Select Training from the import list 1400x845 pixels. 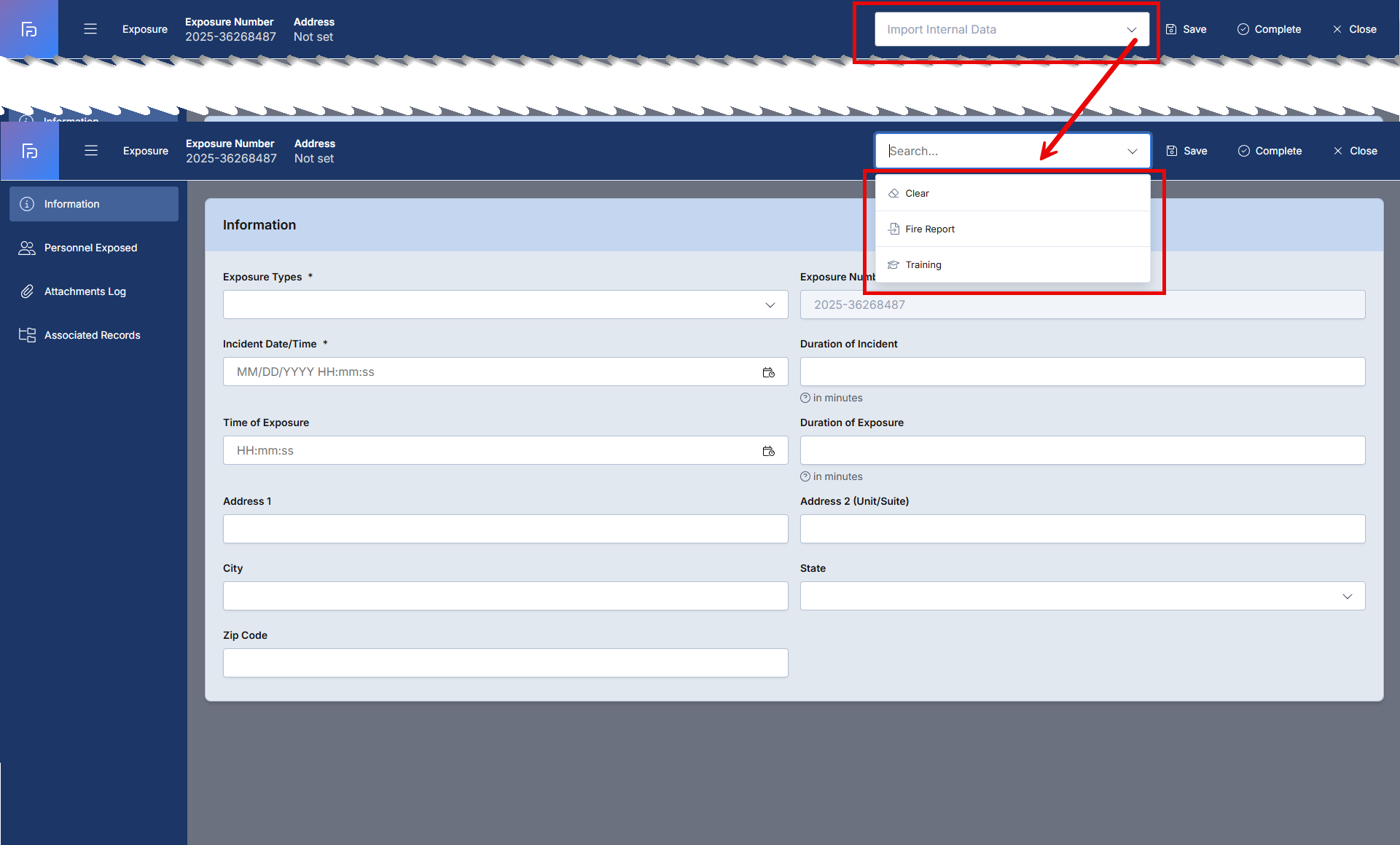pos(923,265)
